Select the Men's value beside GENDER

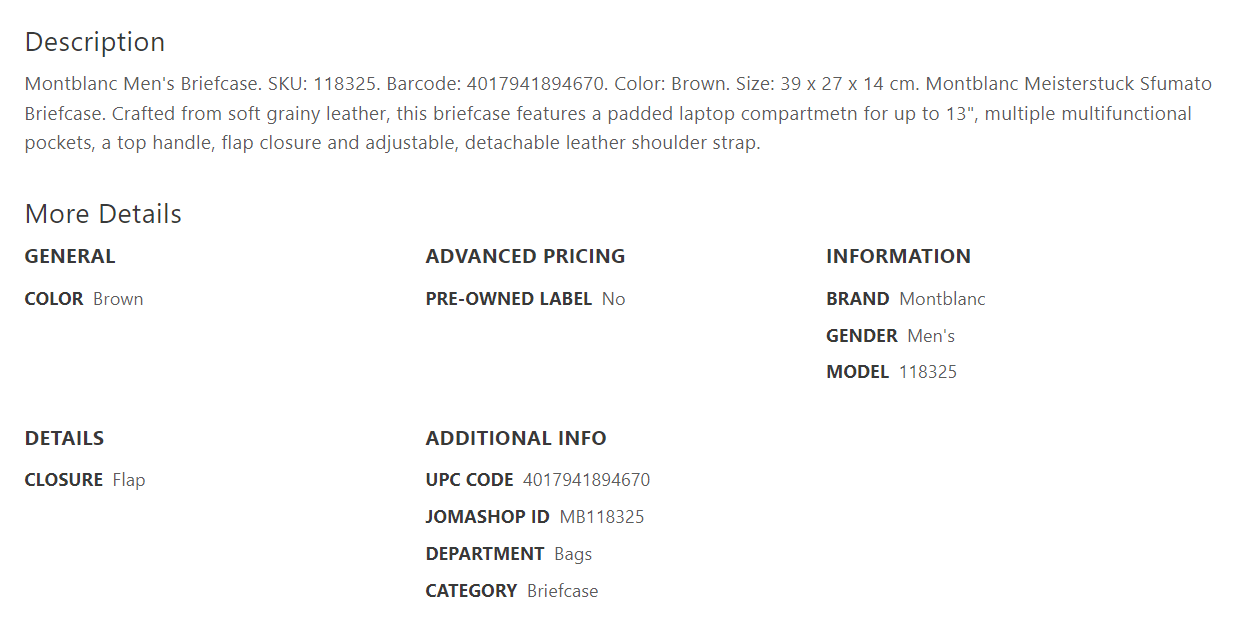[x=931, y=336]
